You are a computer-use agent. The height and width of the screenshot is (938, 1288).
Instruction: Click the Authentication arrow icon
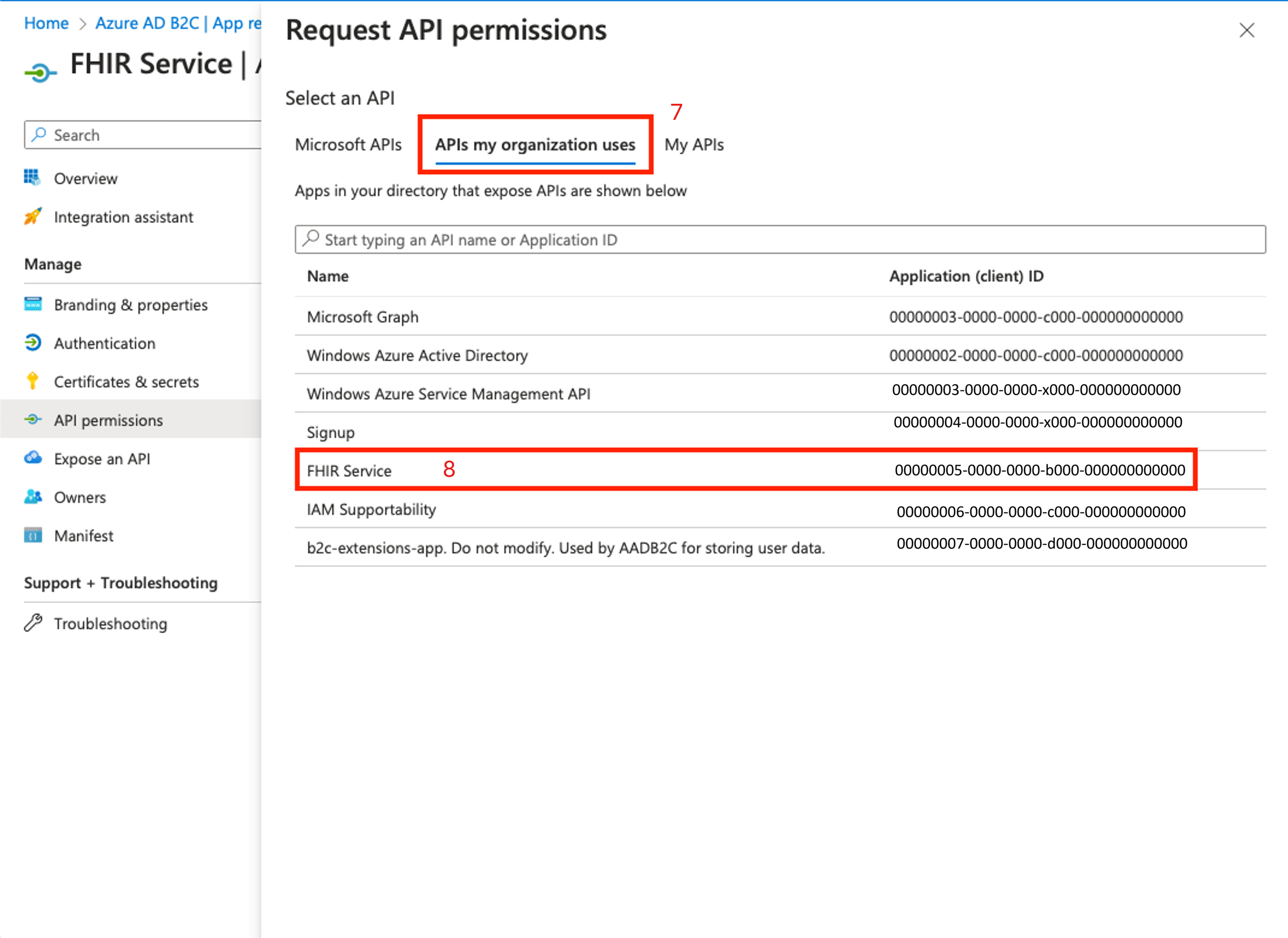[x=32, y=343]
